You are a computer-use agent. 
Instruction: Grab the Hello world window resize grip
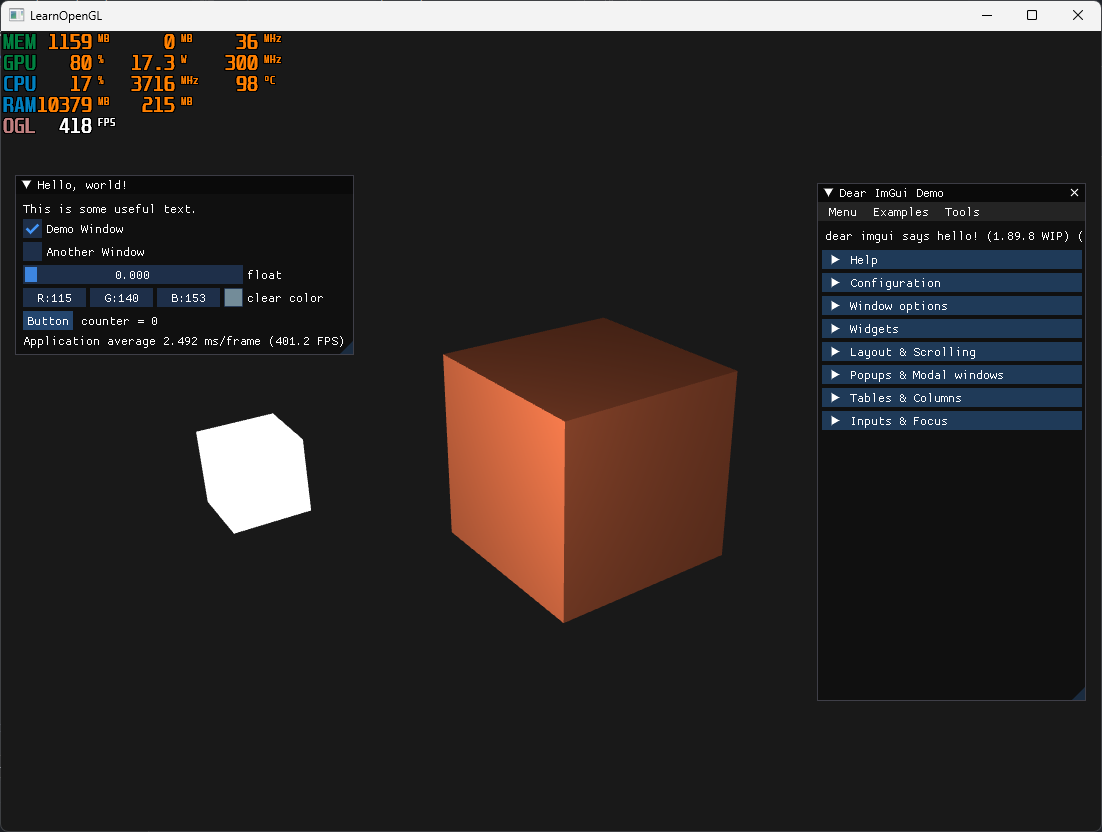tap(347, 348)
